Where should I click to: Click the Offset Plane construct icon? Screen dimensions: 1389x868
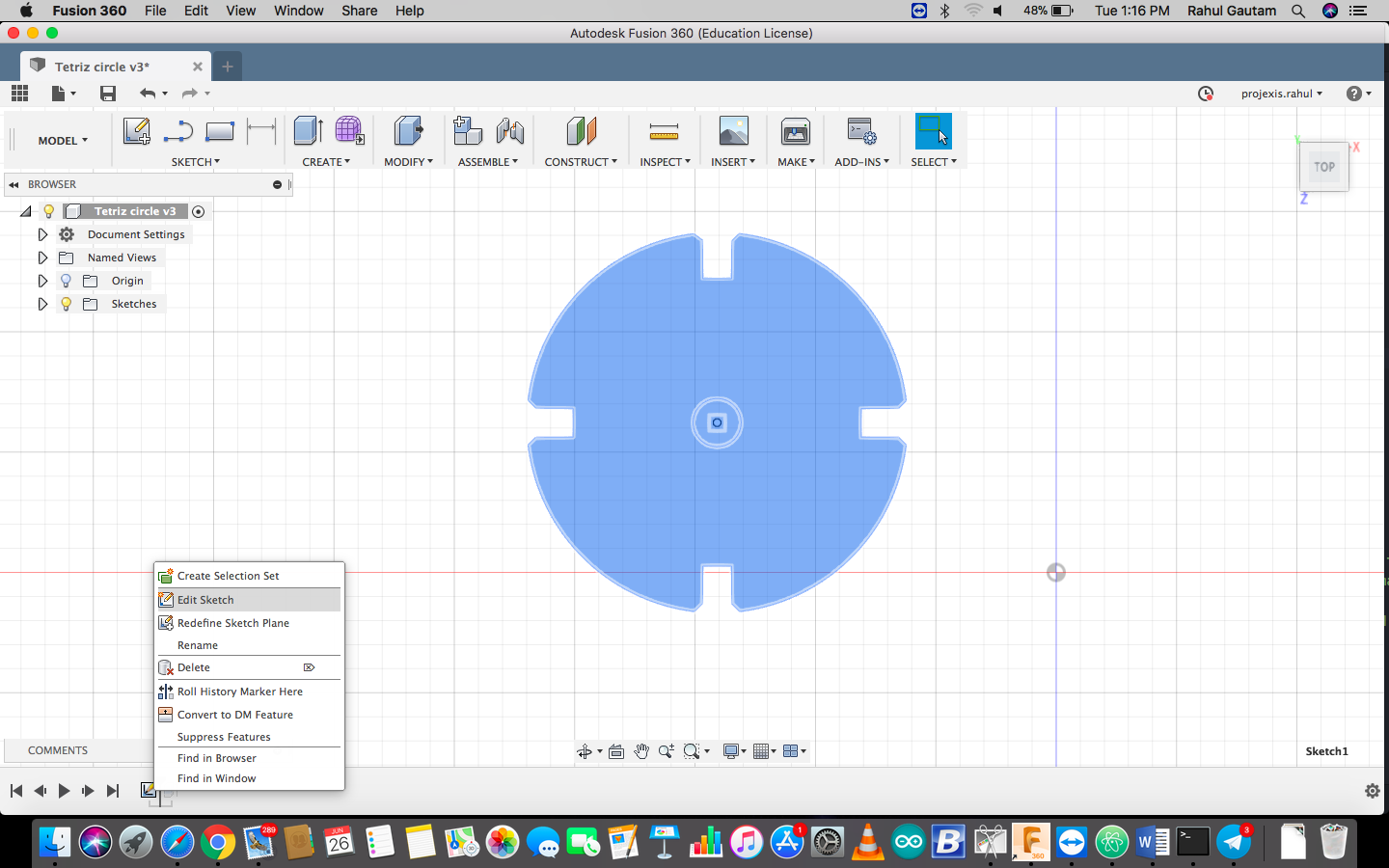pyautogui.click(x=581, y=131)
